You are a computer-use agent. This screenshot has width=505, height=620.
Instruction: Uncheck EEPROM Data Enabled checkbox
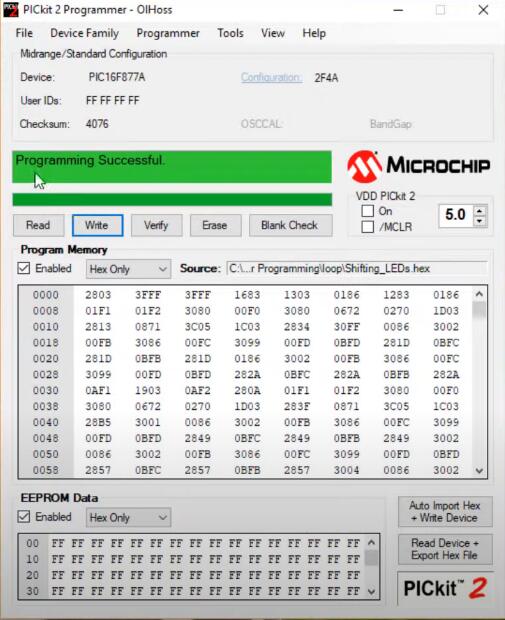coord(24,517)
